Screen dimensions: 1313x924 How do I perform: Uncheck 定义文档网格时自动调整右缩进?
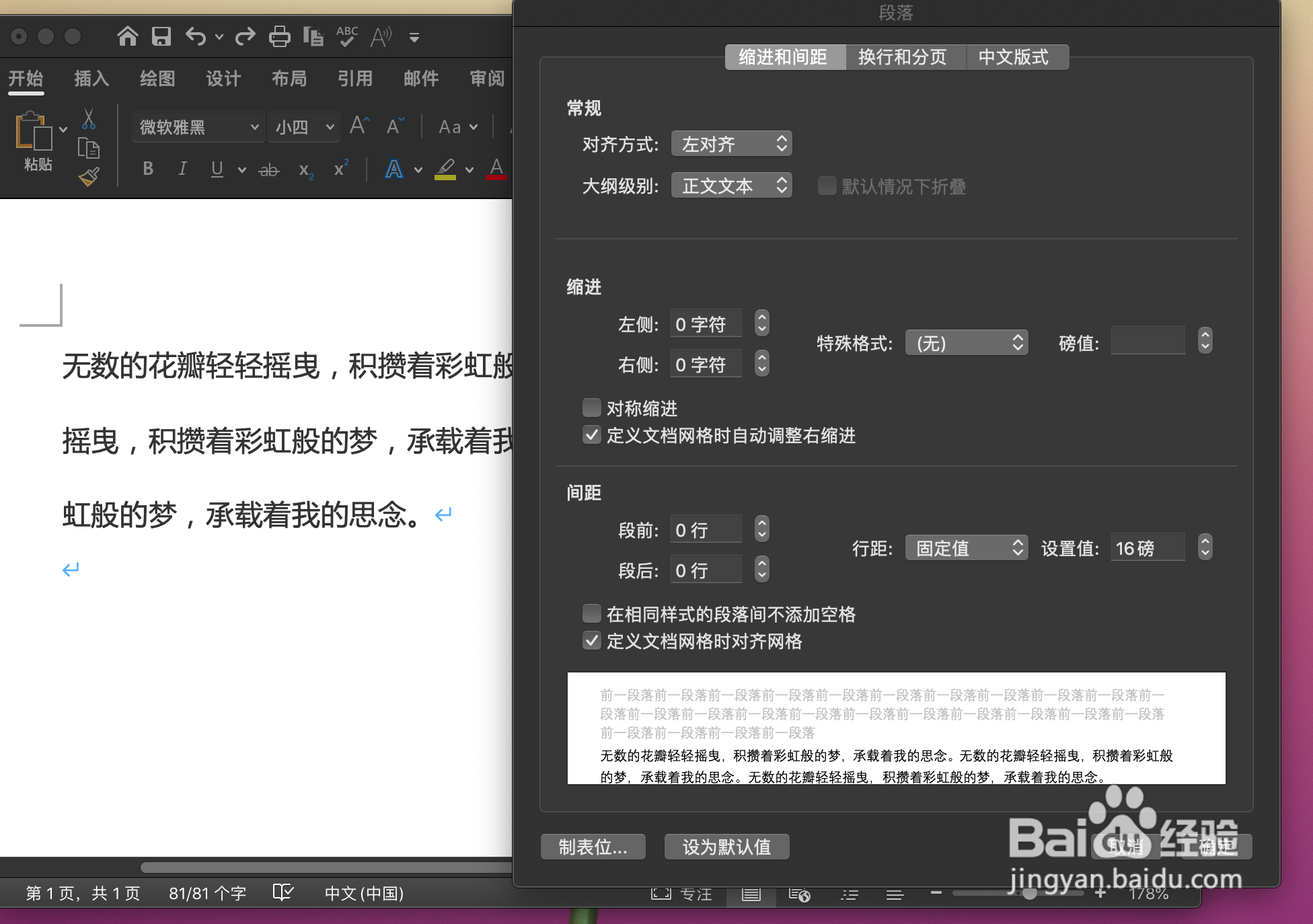[592, 435]
